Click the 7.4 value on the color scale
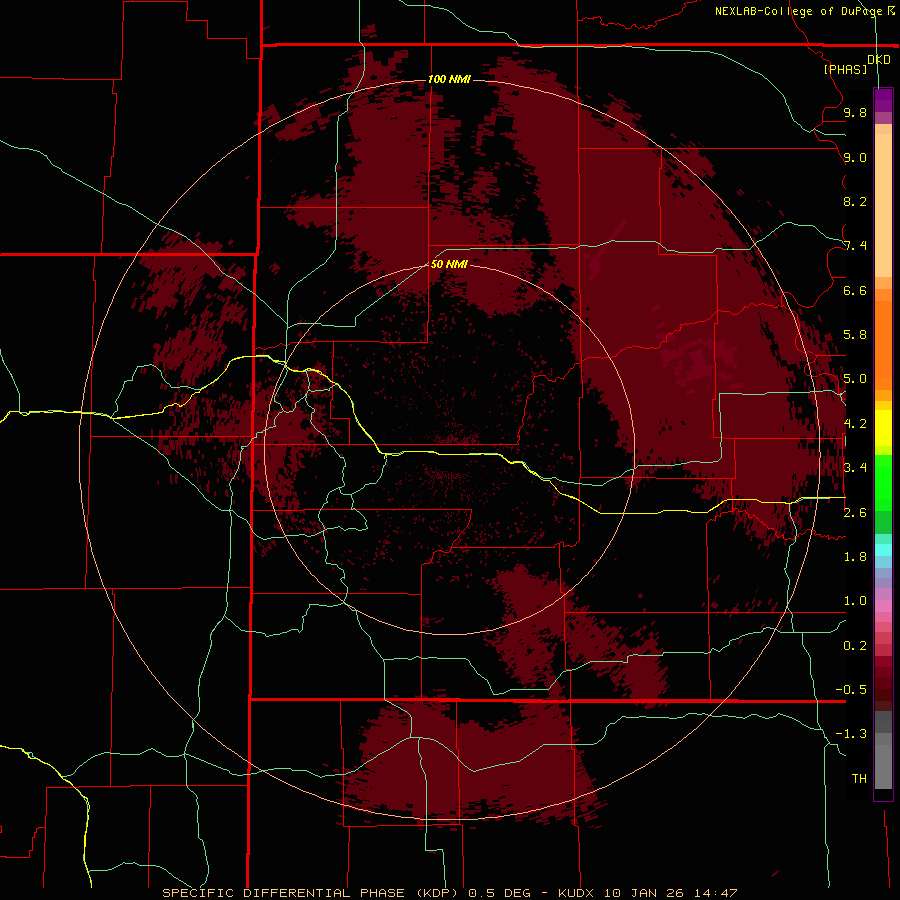900x900 pixels. 855,246
